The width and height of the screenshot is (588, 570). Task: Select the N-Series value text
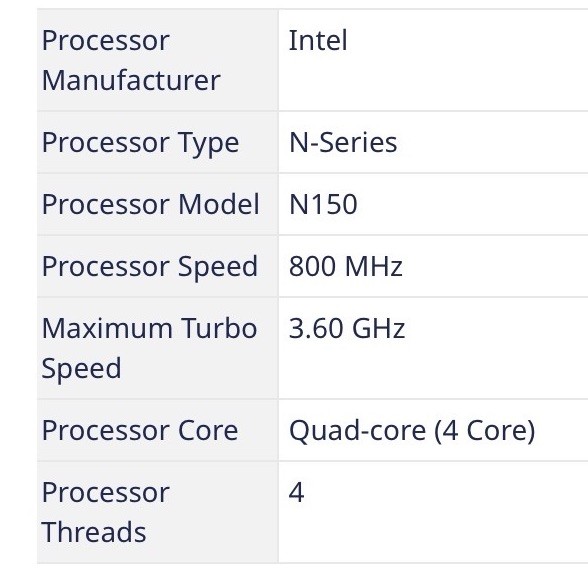pyautogui.click(x=343, y=142)
